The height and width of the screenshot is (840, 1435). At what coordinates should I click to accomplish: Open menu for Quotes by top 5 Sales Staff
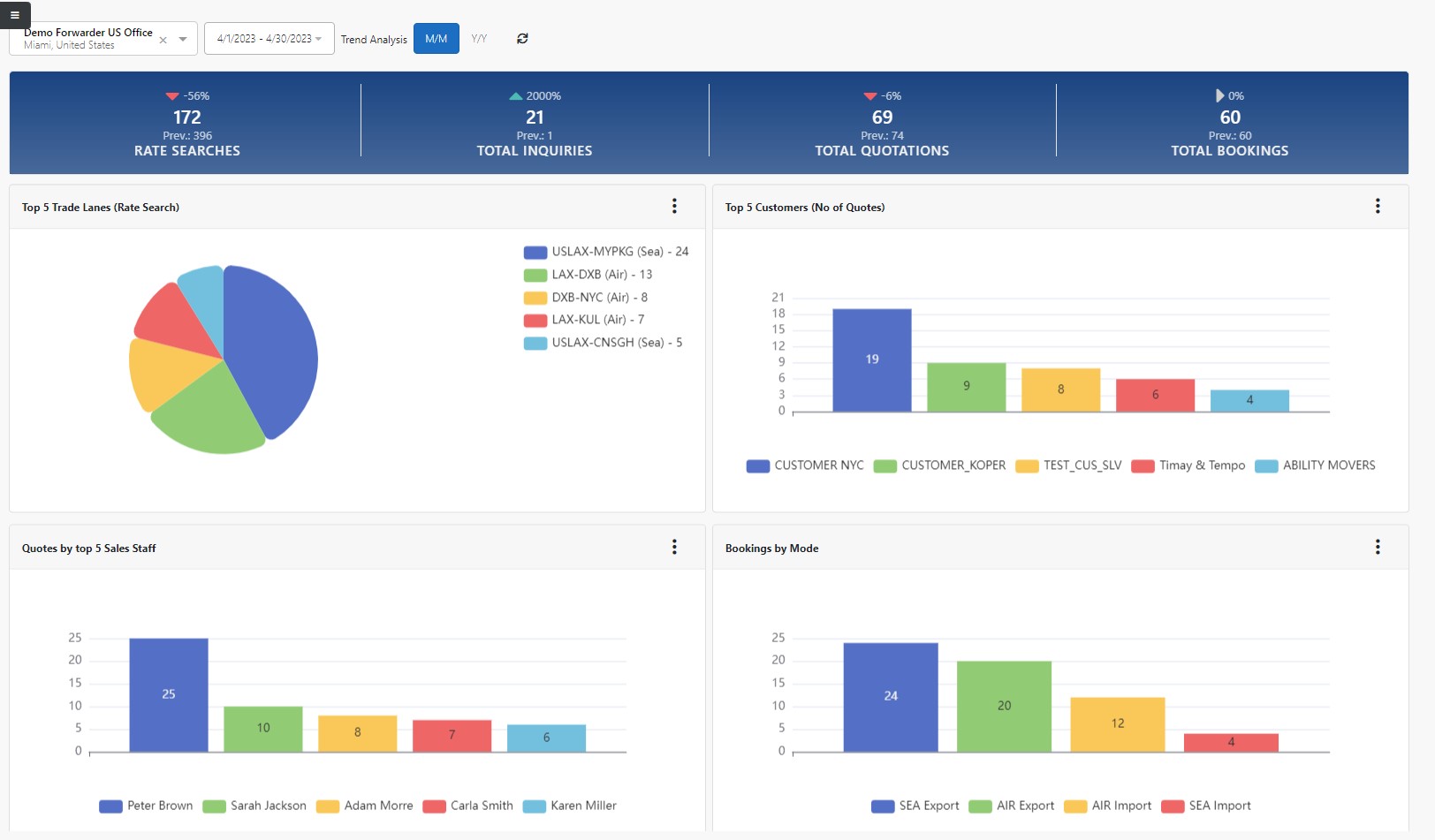(674, 547)
